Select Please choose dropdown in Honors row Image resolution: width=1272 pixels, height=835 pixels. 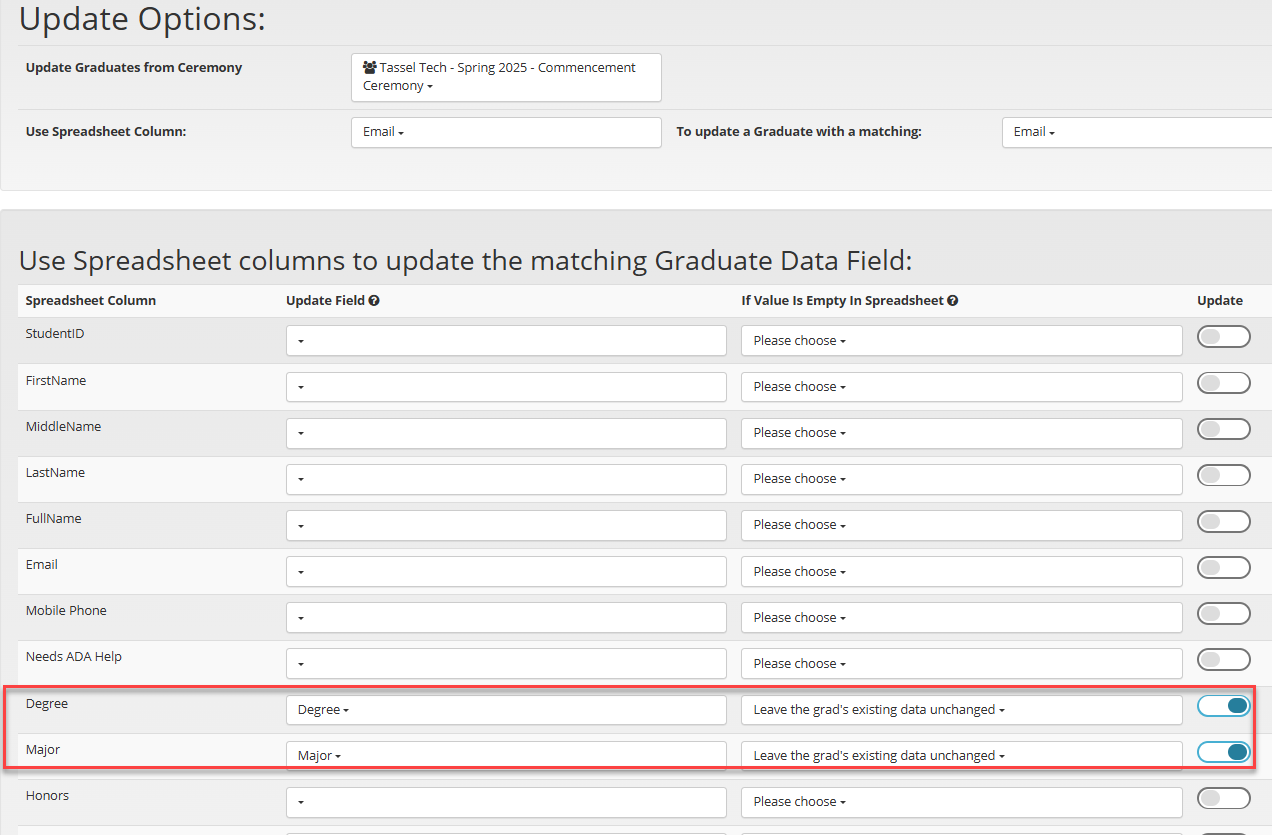click(960, 802)
